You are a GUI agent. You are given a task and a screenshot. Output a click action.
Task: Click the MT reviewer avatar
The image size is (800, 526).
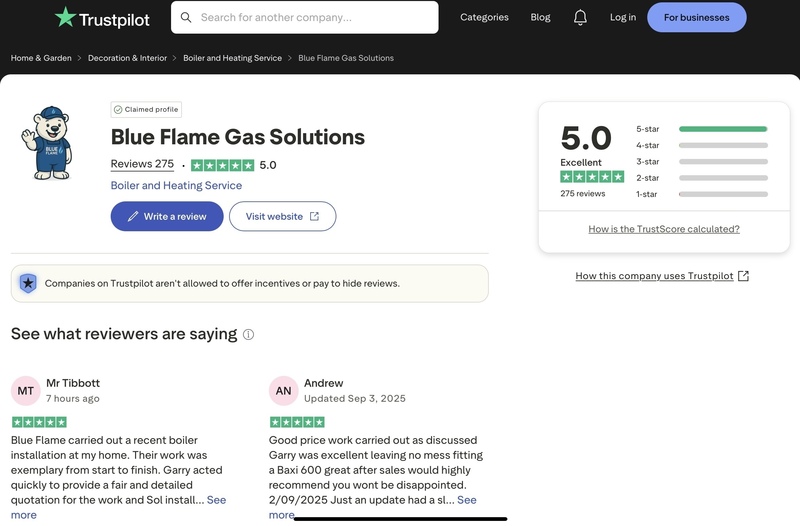(x=26, y=391)
